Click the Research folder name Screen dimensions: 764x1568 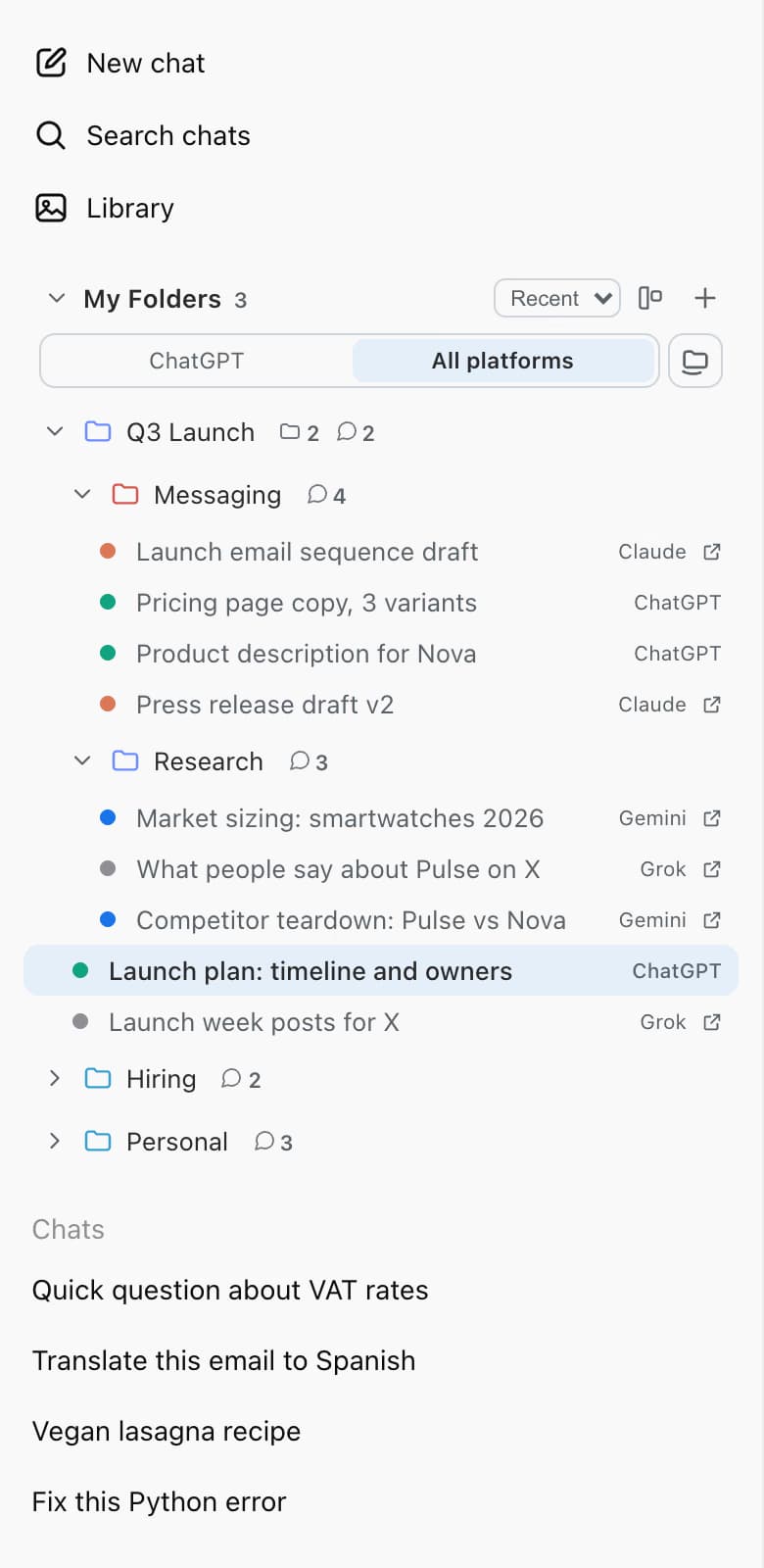point(208,760)
